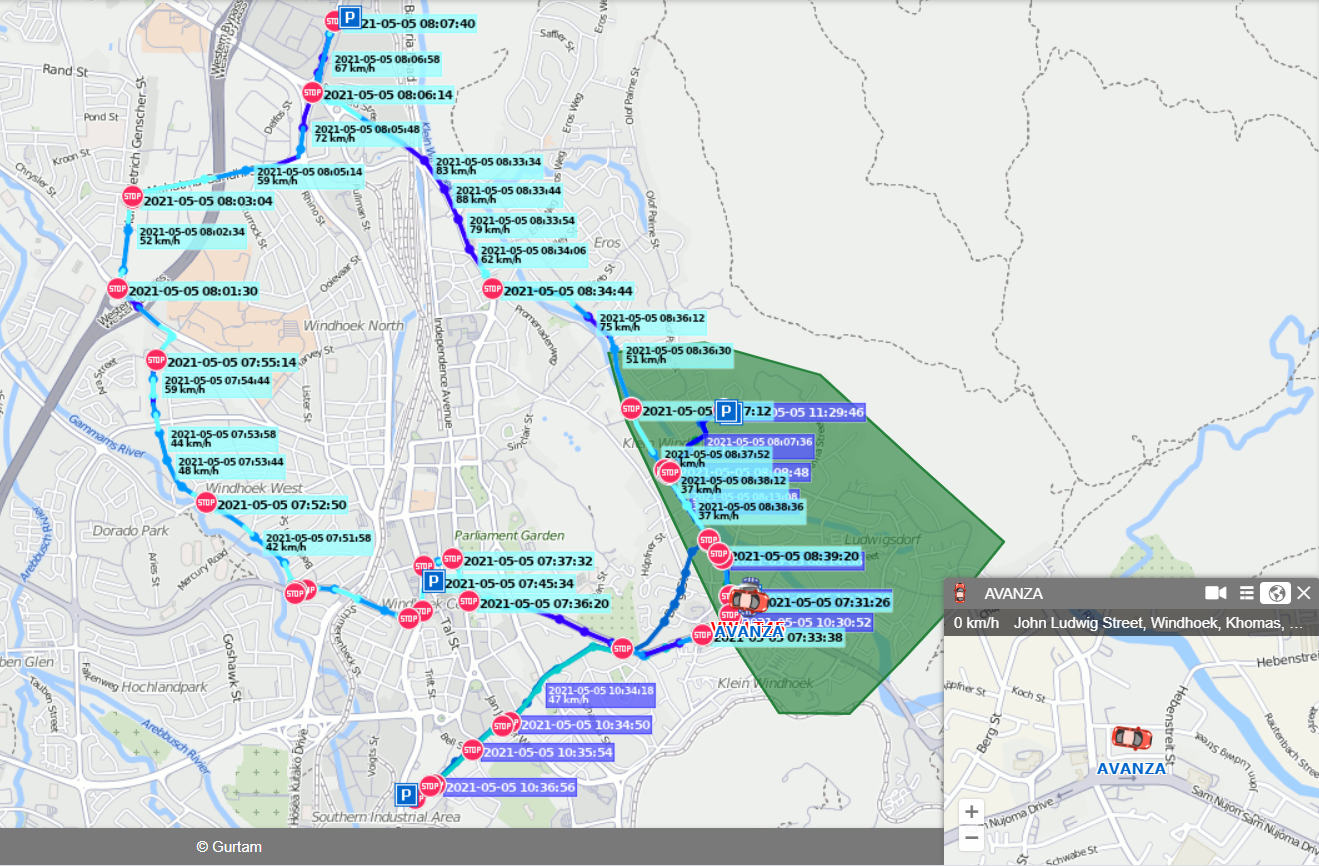Zoom out on the mini-map
The width and height of the screenshot is (1319, 866).
click(x=972, y=838)
